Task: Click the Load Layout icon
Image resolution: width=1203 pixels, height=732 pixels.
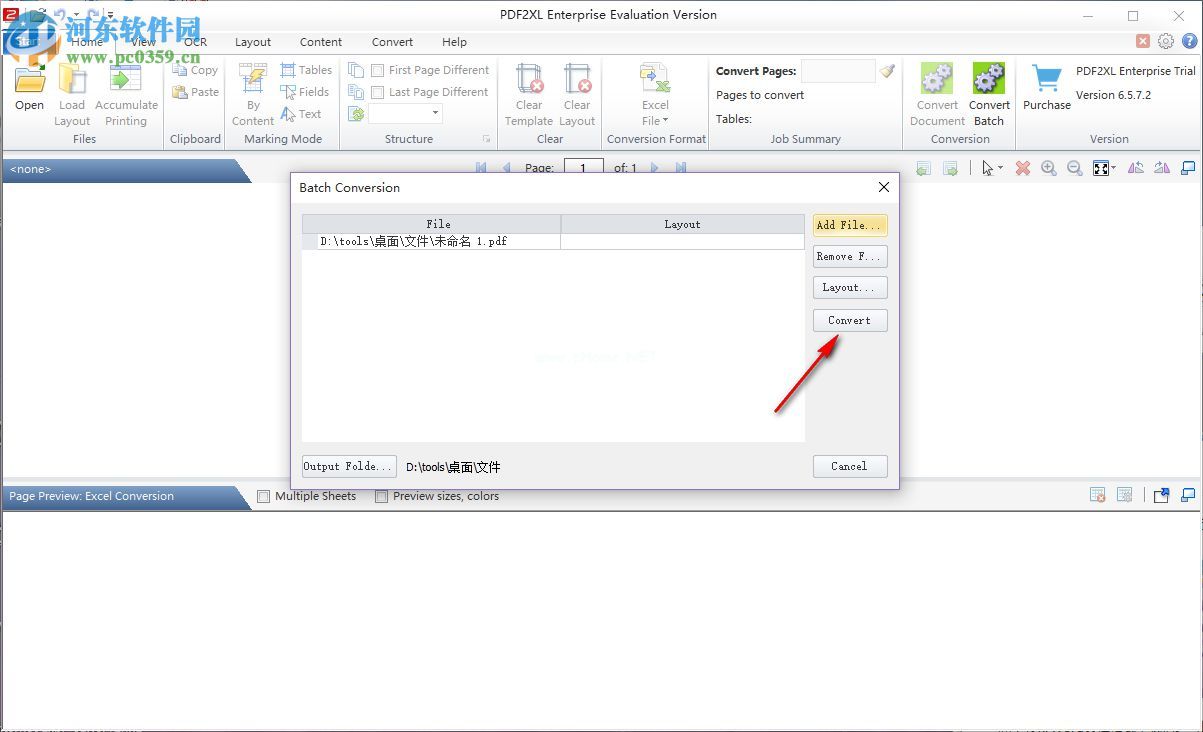Action: 72,80
